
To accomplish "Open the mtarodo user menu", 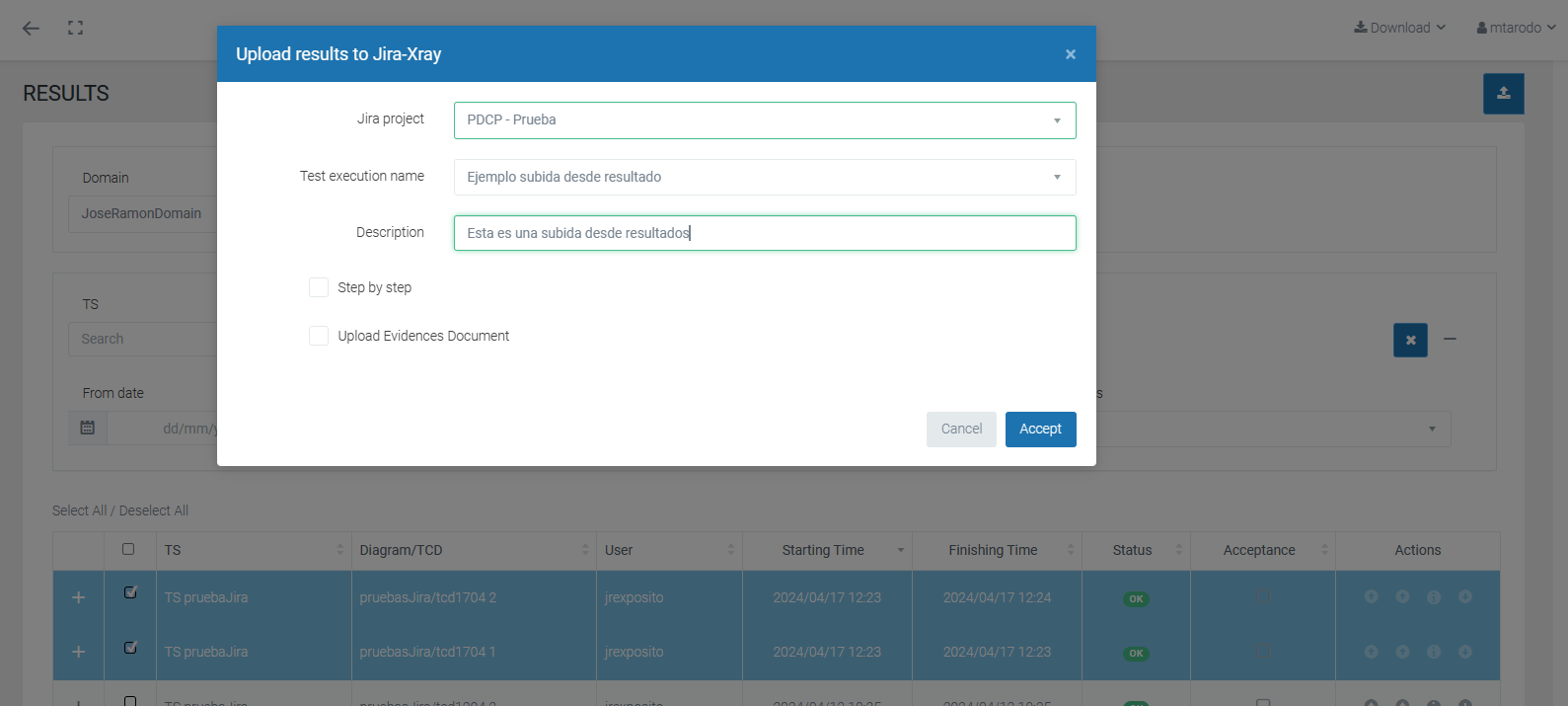I will 1516,28.
